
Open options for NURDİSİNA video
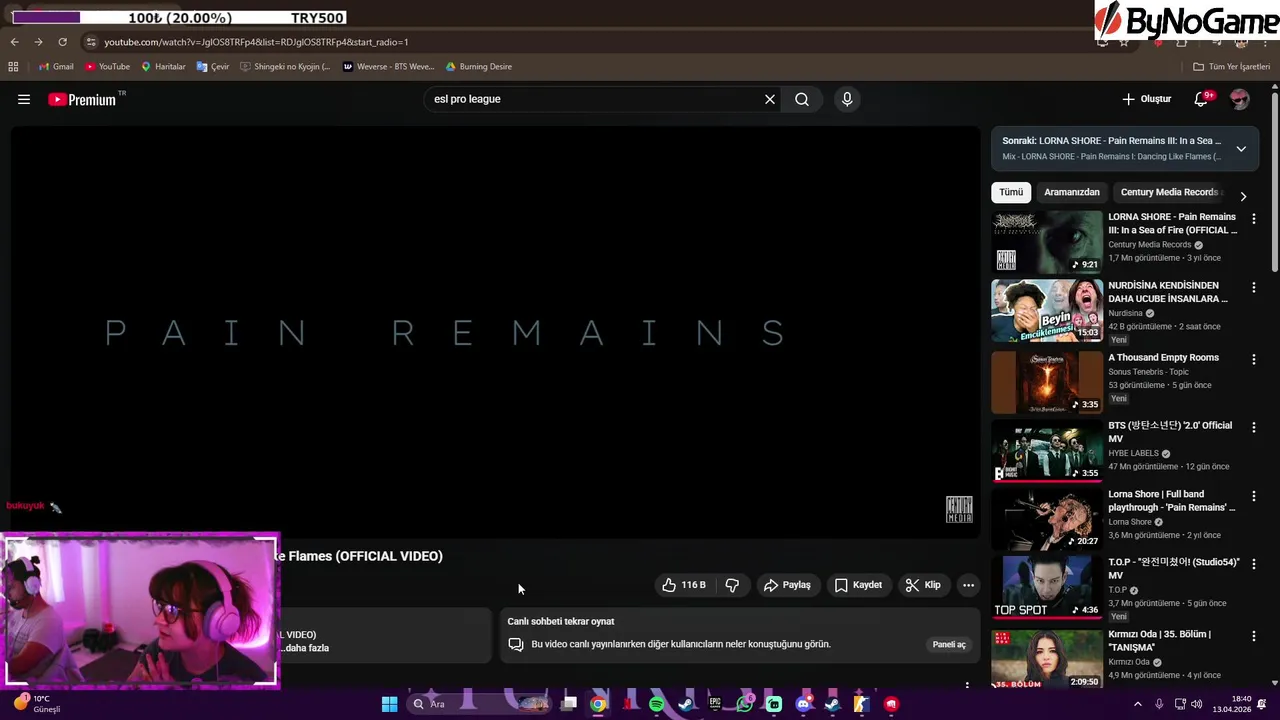click(1253, 287)
